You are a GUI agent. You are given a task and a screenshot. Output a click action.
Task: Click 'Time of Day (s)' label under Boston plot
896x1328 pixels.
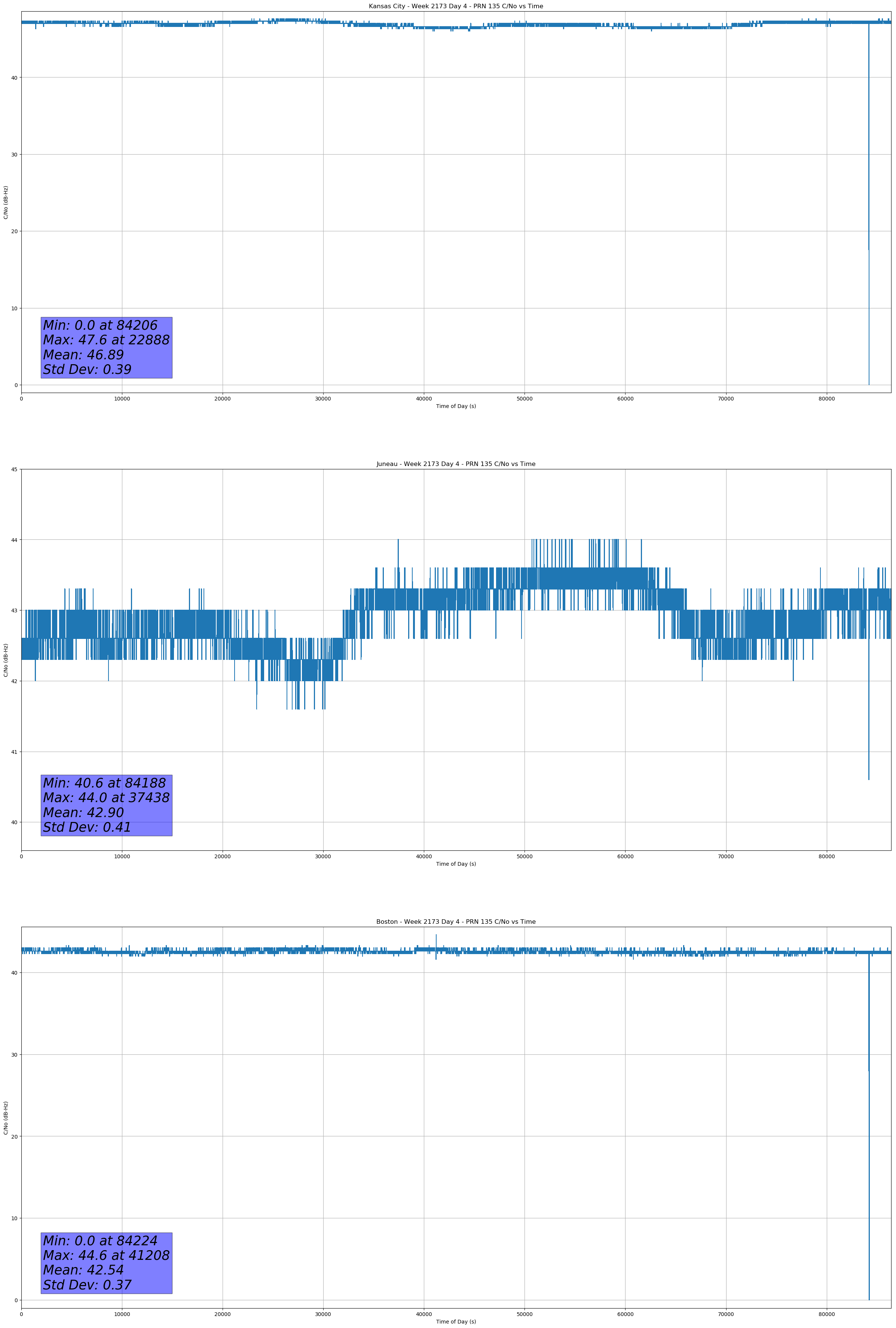point(456,1322)
